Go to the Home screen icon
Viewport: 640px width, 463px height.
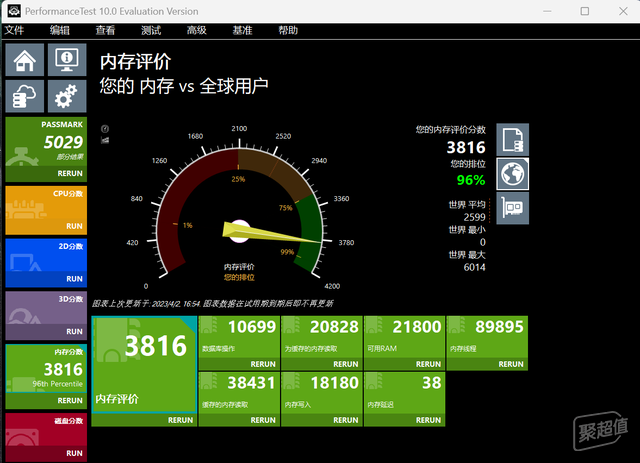(24, 60)
